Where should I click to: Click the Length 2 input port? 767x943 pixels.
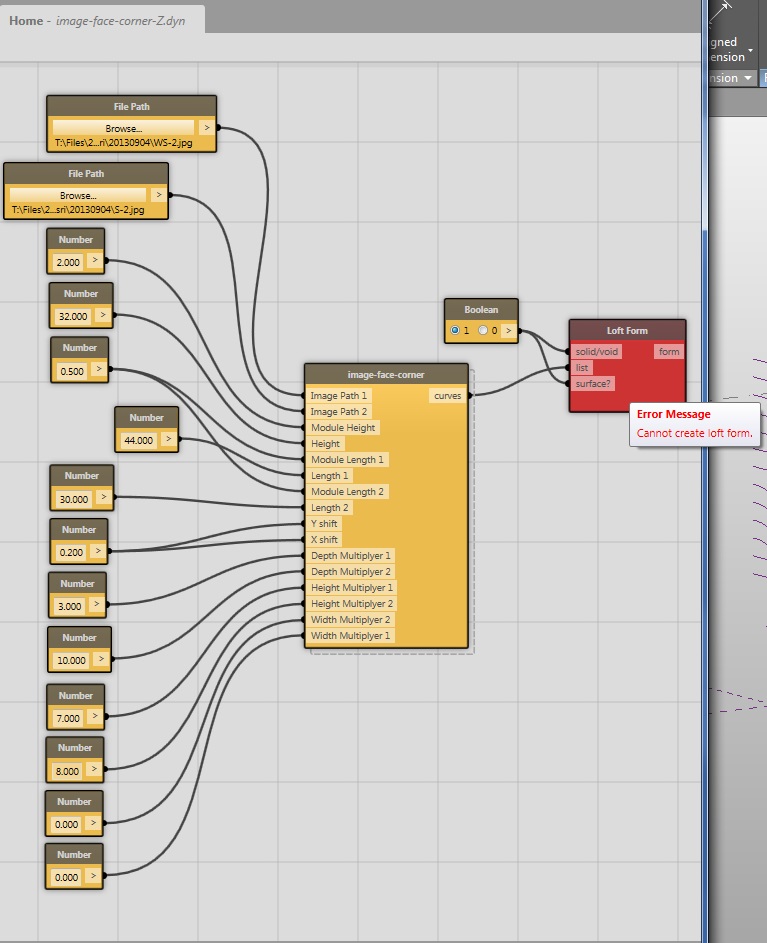329,508
